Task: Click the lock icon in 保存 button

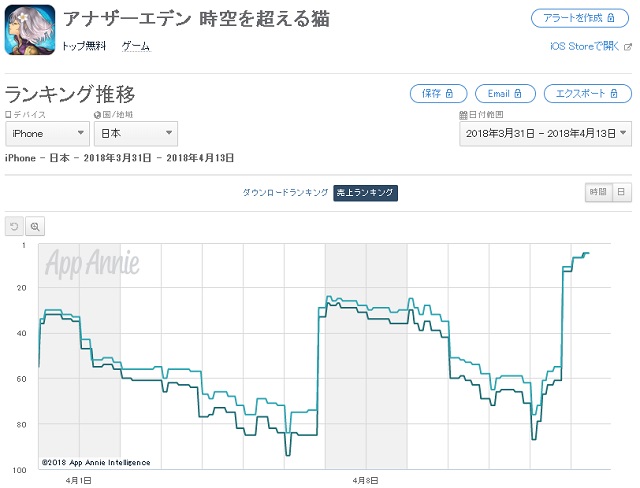Action: [449, 93]
